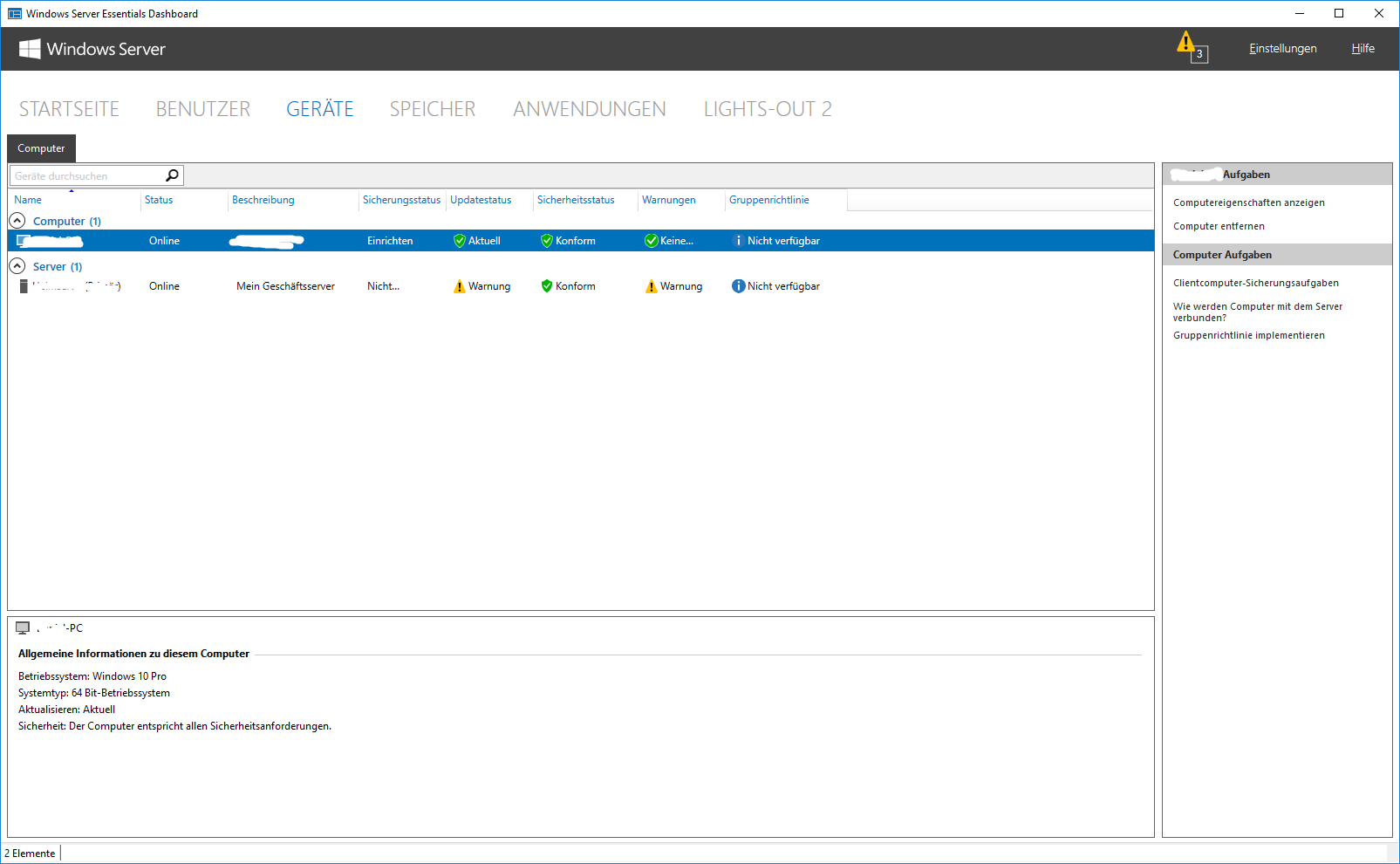Click Computer entfernen task
The image size is (1400, 864).
click(x=1219, y=226)
